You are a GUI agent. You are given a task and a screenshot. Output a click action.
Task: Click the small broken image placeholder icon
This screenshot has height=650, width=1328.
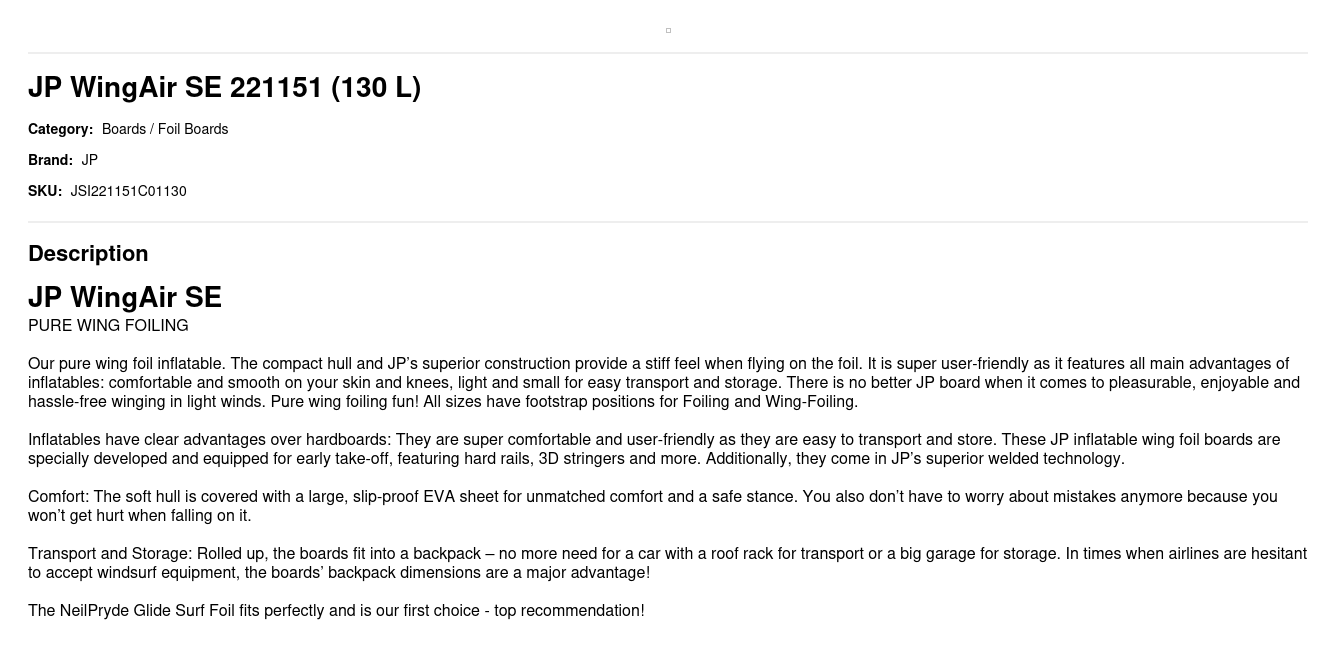668,30
